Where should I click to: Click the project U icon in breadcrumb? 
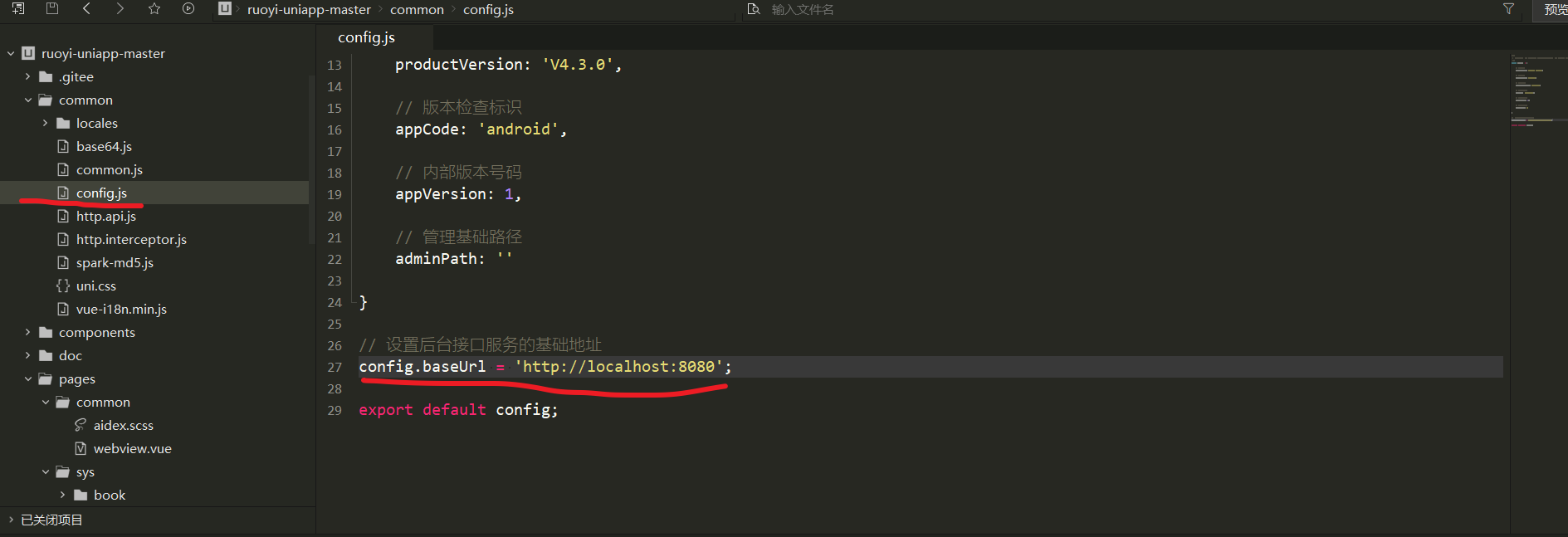pos(225,8)
